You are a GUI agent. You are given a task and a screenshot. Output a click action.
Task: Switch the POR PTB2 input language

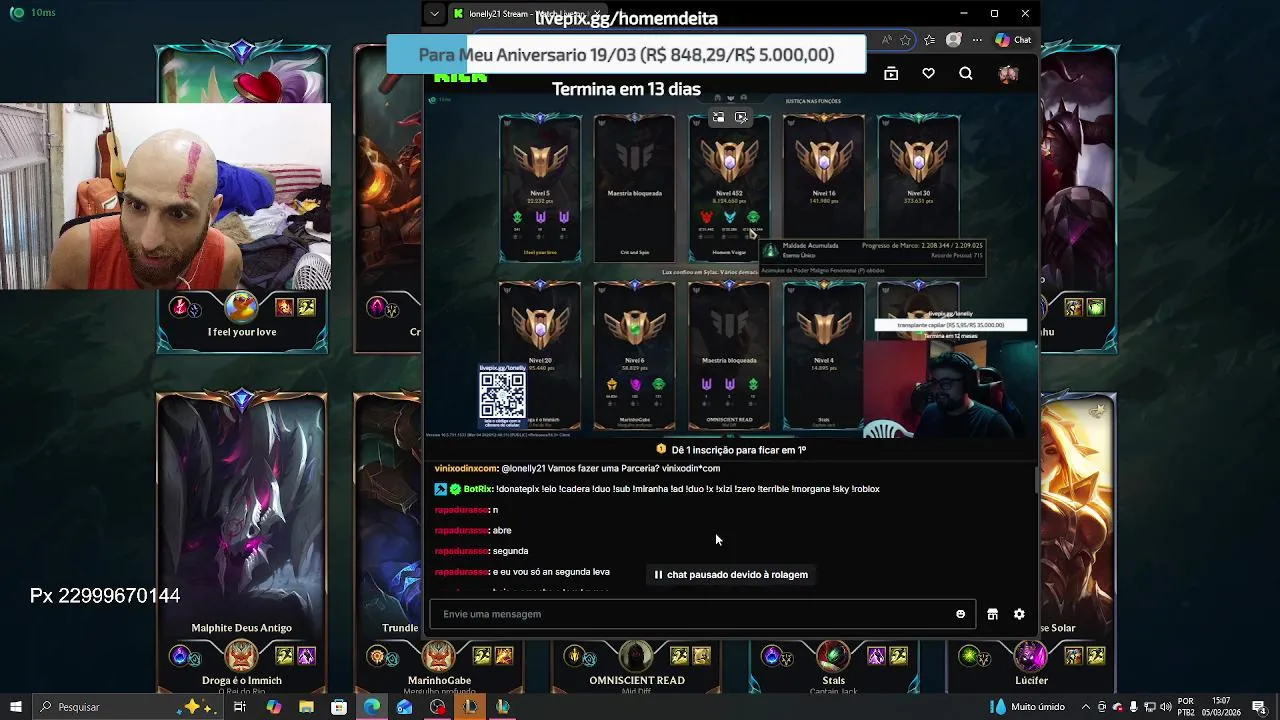click(x=1185, y=707)
